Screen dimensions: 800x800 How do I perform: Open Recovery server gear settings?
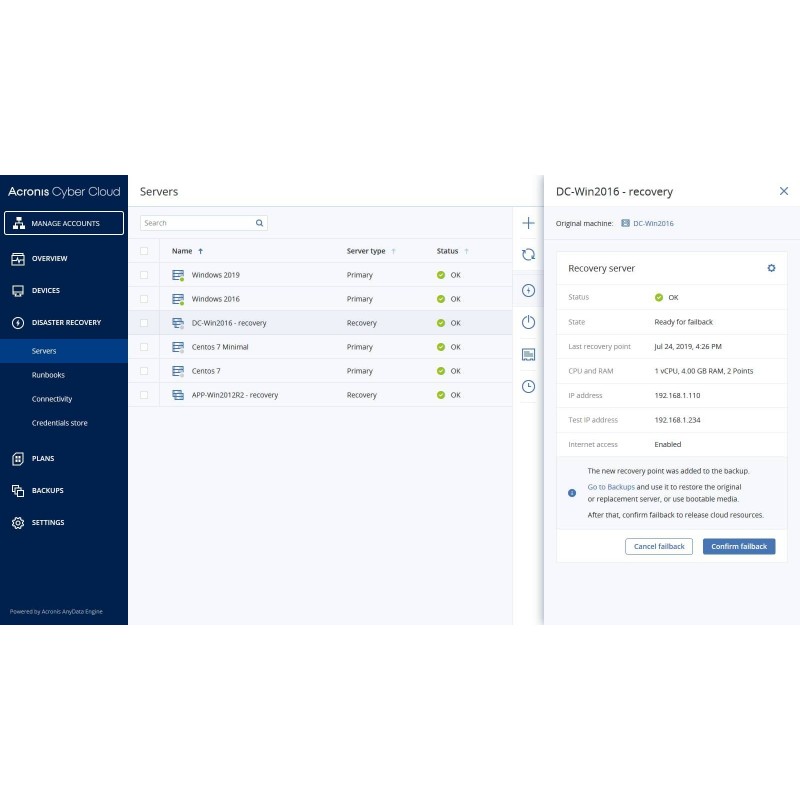(771, 268)
